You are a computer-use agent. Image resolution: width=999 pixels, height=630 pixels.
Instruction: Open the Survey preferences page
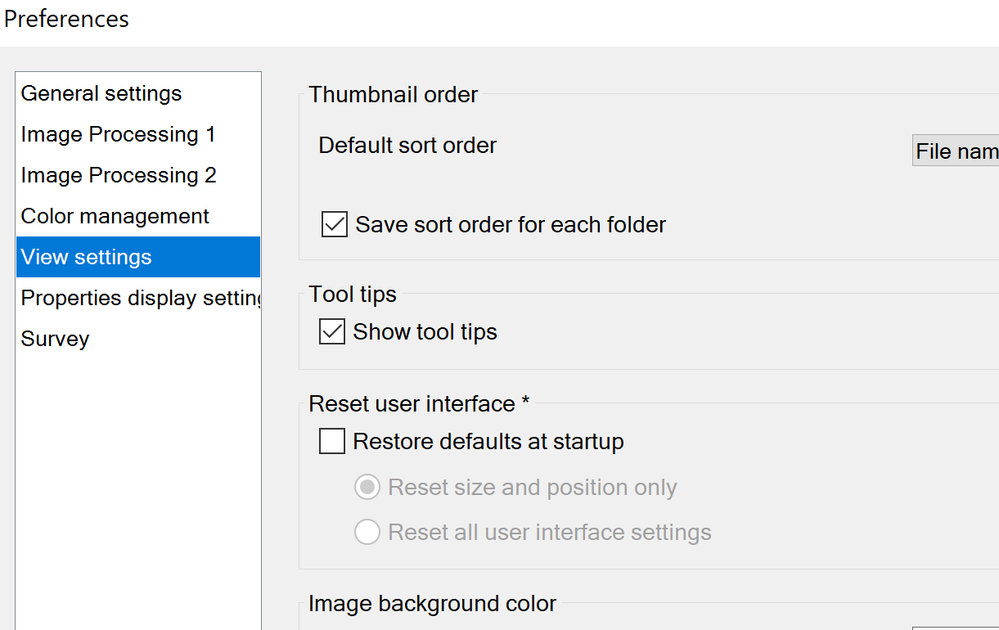55,340
